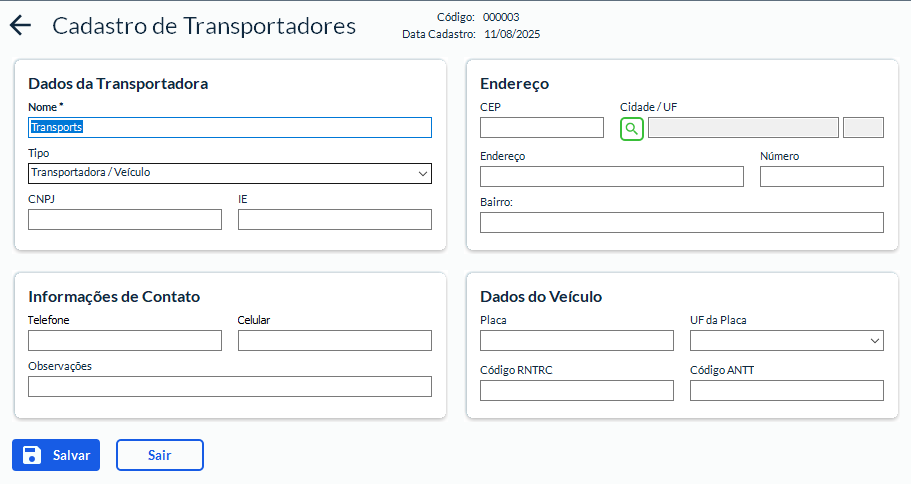
Task: Open the Tipo dropdown
Action: 230,173
